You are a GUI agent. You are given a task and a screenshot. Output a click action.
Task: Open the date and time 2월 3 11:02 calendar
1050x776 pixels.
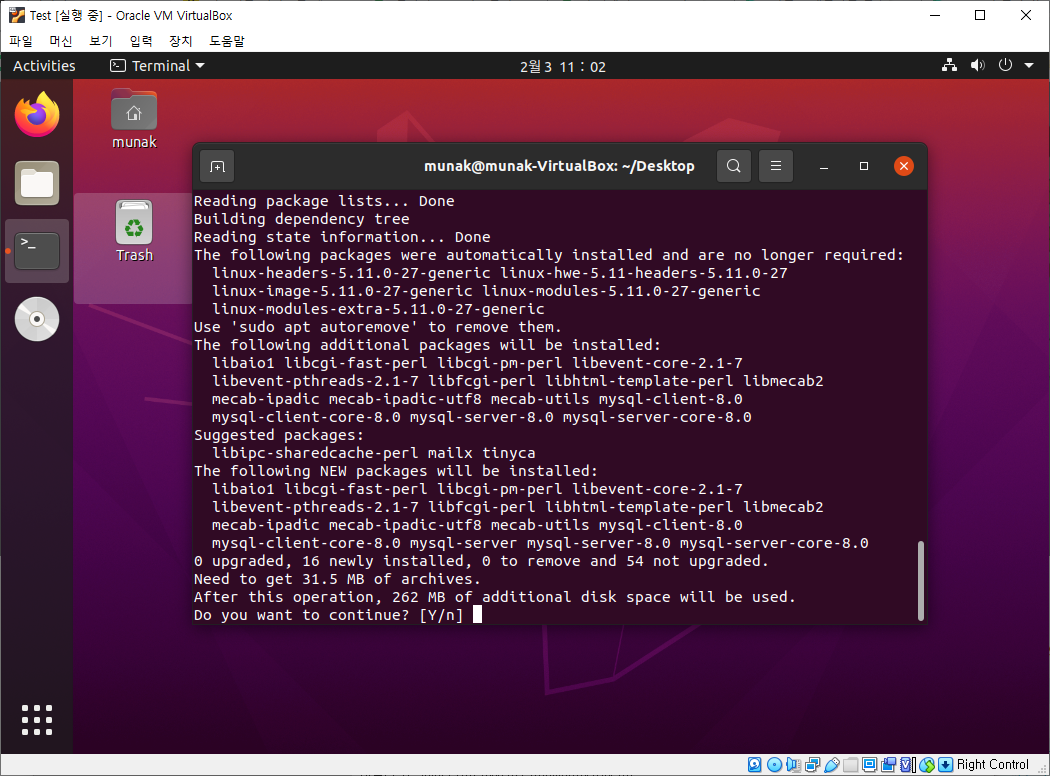point(562,66)
